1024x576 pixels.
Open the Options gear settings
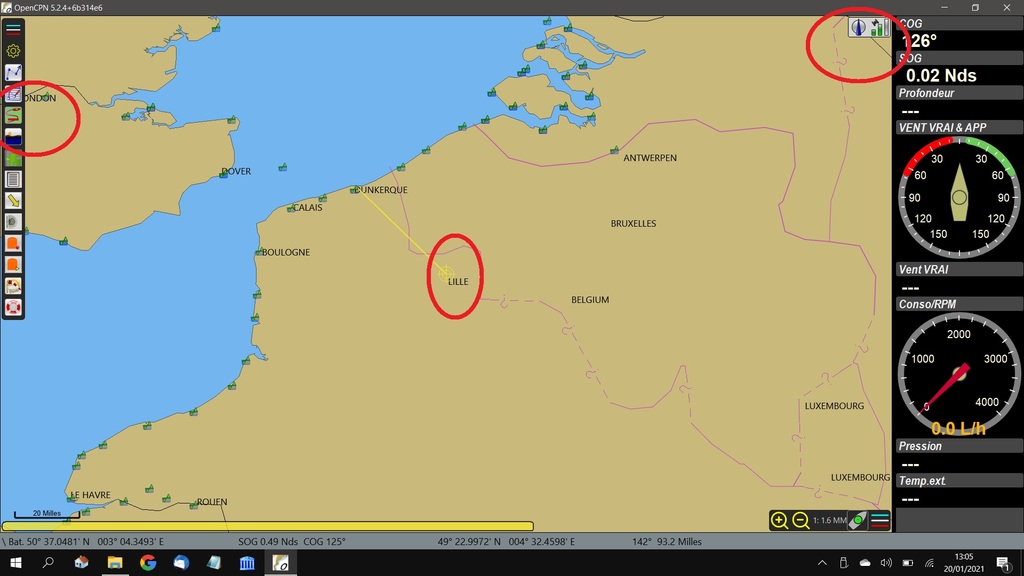13,51
